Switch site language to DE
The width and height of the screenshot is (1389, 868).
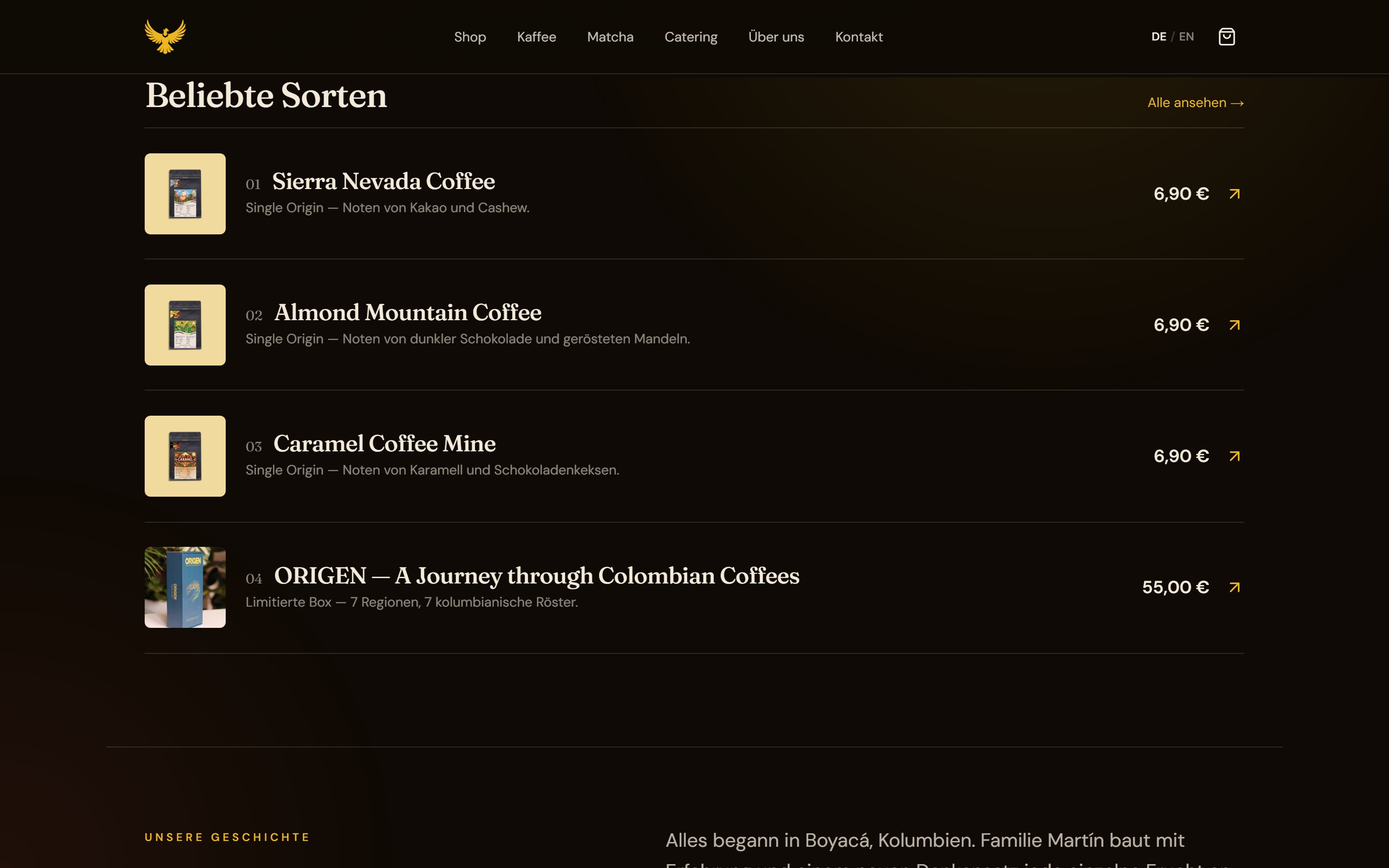pos(1158,37)
